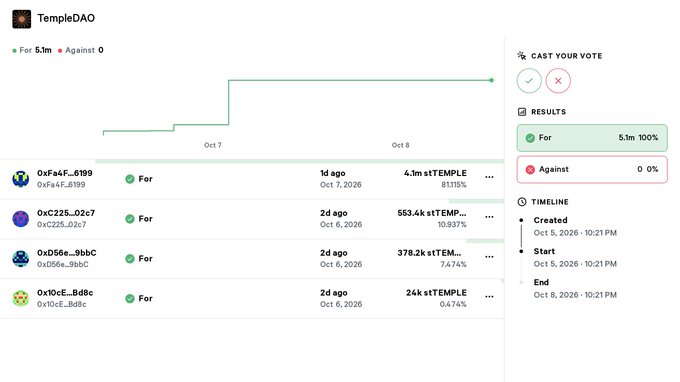Open avatar of voter 0x10cE...Bd8c
This screenshot has height=382, width=680.
click(20, 298)
